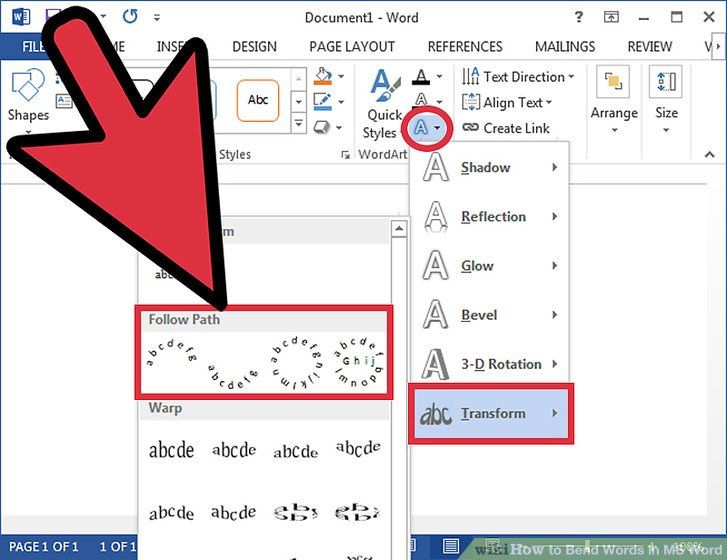Open the Shape Effects icon
Screen dimensions: 727x560
click(x=322, y=127)
